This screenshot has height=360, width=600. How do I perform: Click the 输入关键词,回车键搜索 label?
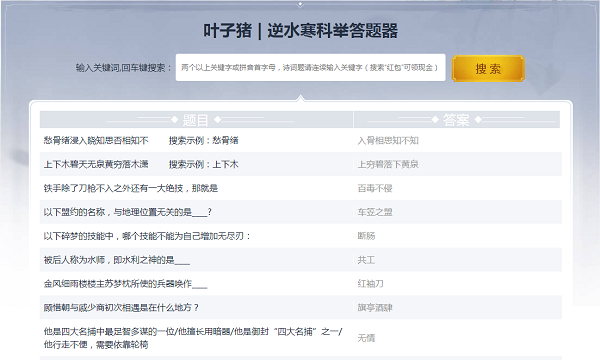click(x=124, y=68)
